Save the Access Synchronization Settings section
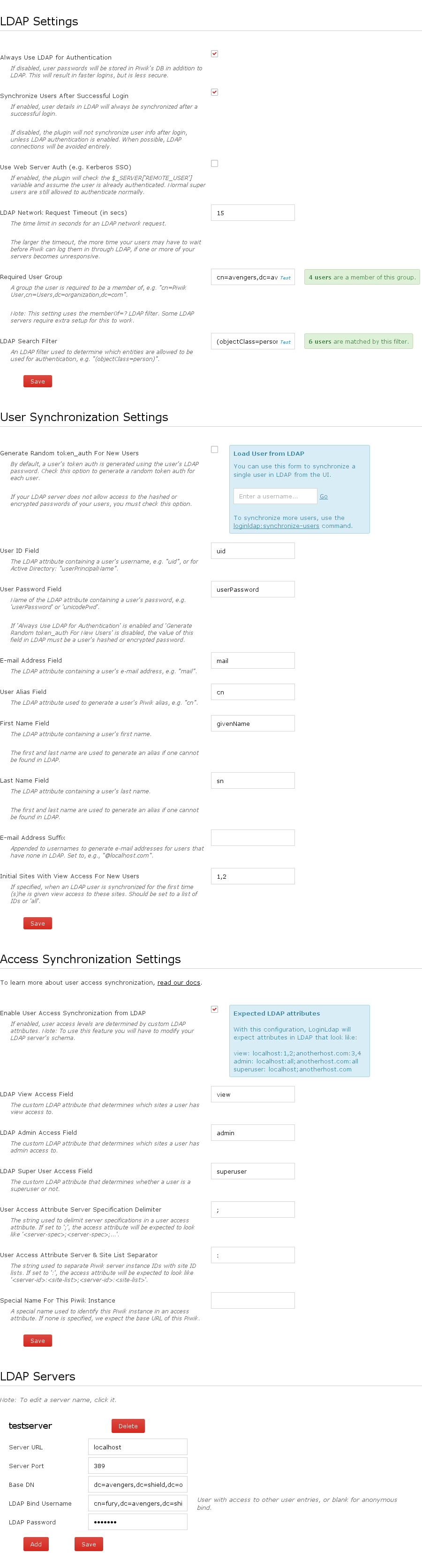This screenshot has width=422, height=1568. click(x=38, y=1340)
